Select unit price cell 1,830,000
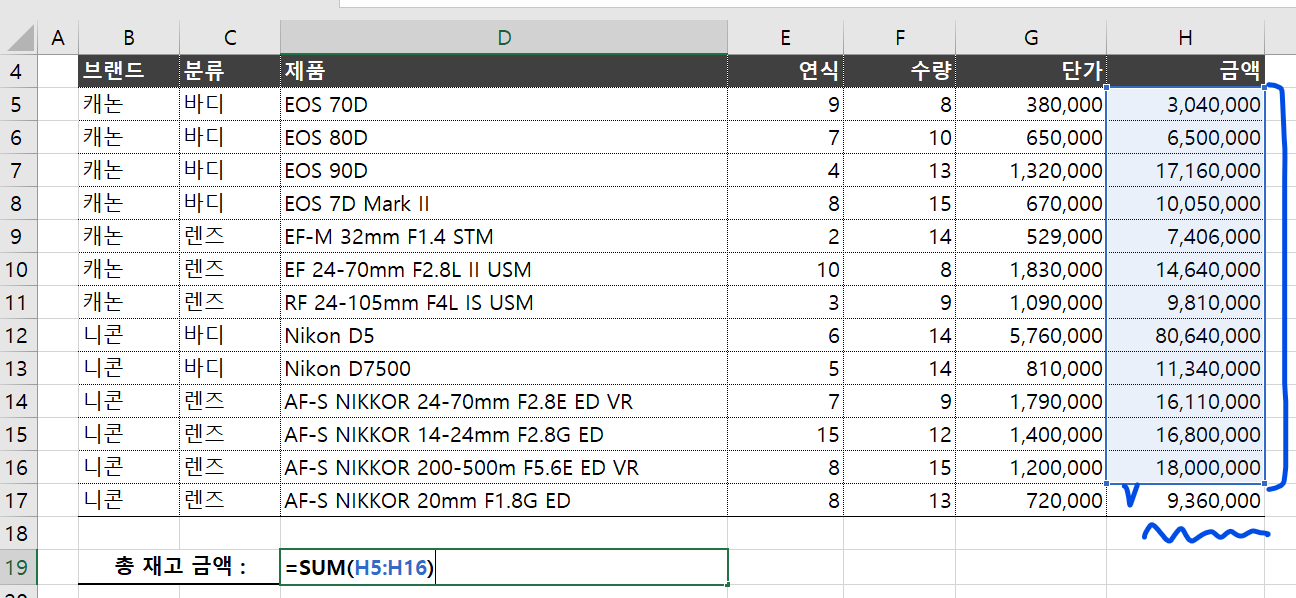The image size is (1296, 598). click(1031, 269)
